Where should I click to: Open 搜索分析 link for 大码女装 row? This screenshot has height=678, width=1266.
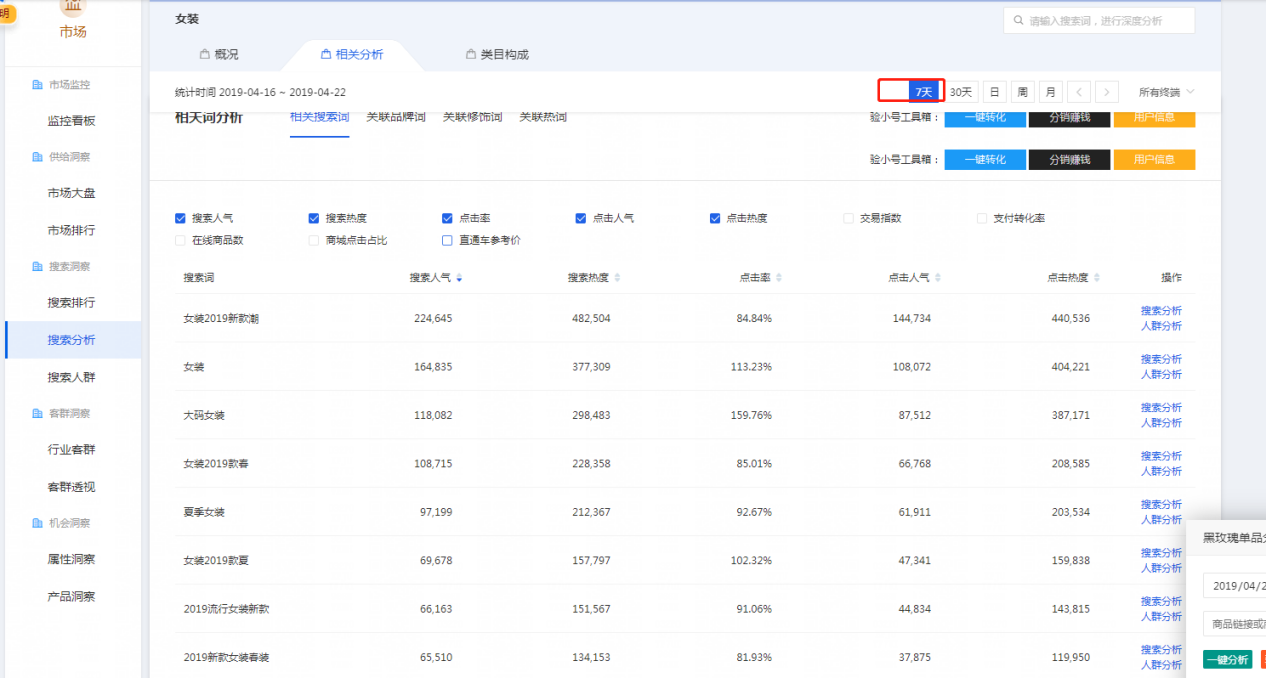click(1161, 408)
